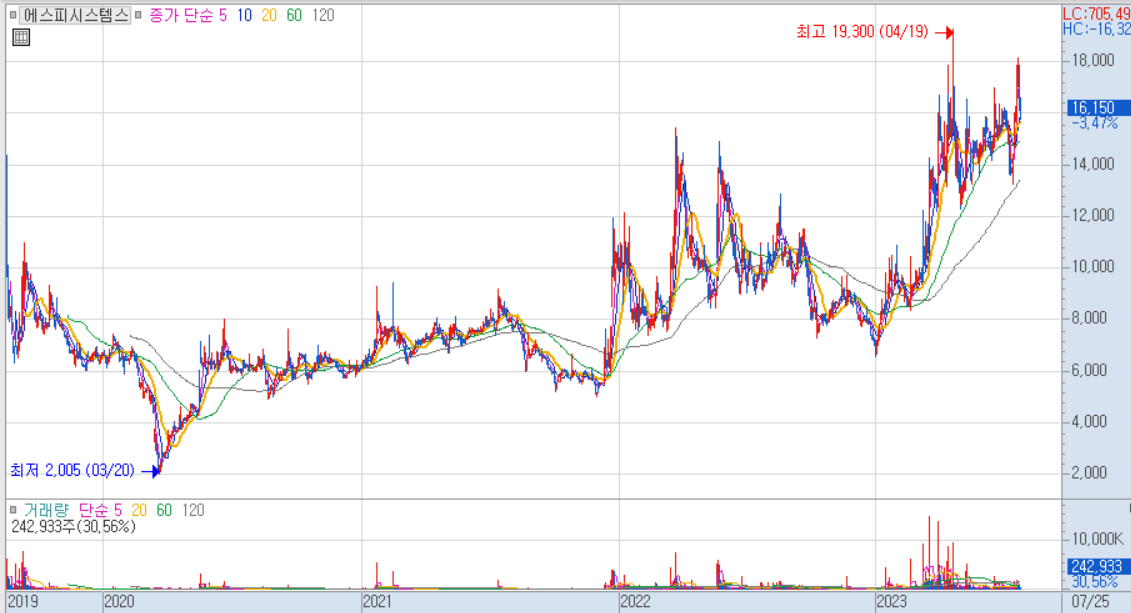The height and width of the screenshot is (613, 1131).
Task: Select the gray 120-day price moving average label
Action: tap(323, 15)
